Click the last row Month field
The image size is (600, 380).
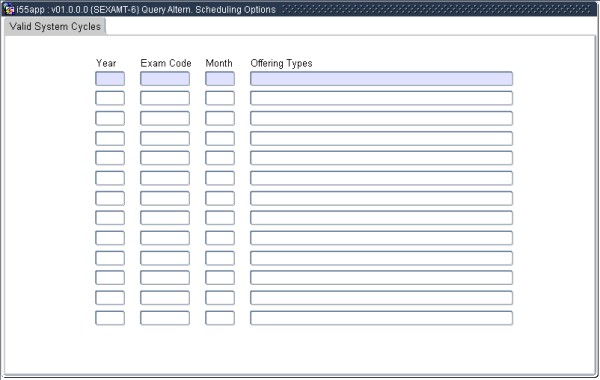point(220,318)
